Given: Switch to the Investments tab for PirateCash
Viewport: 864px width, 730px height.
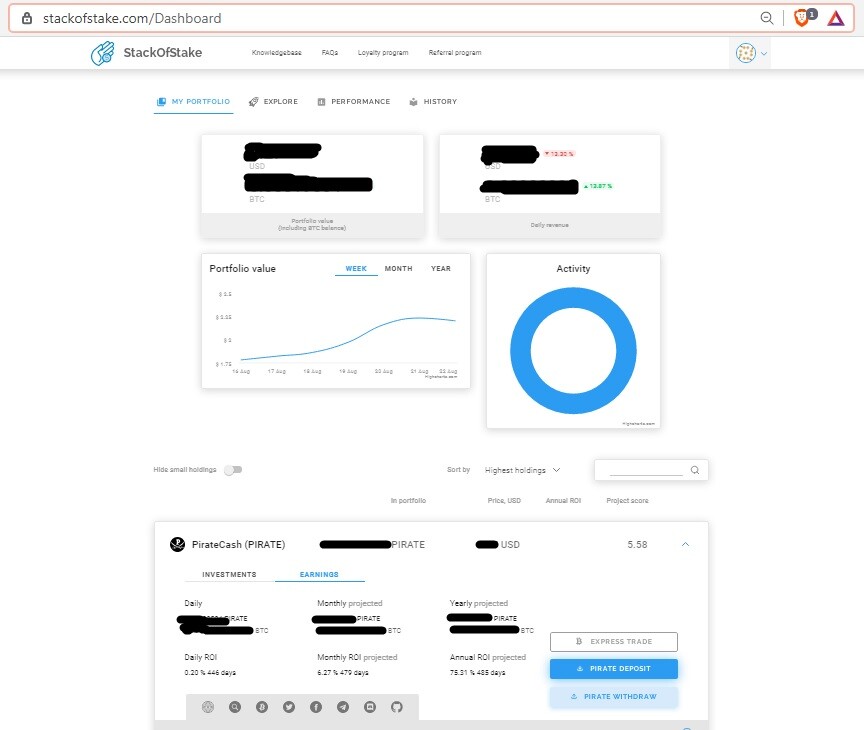Looking at the screenshot, I should 229,575.
